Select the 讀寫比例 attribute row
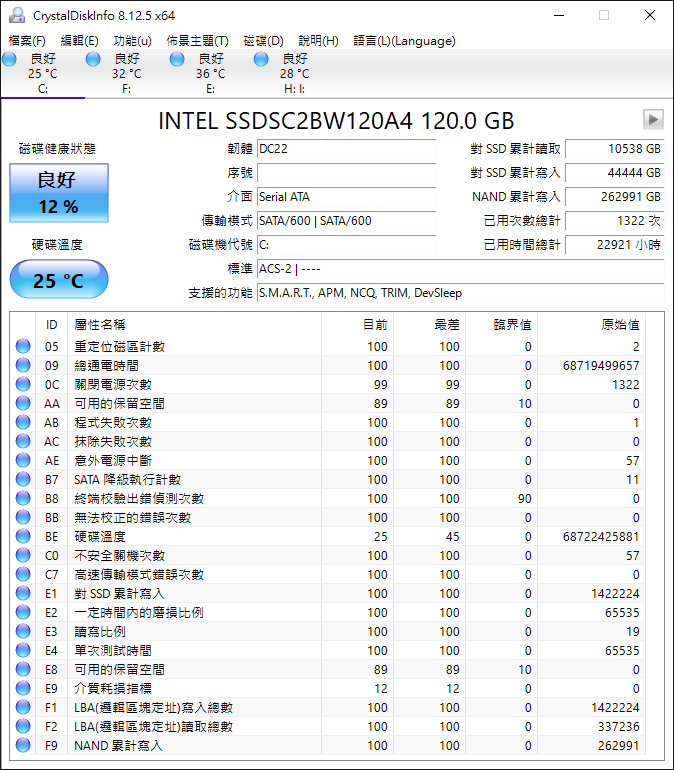This screenshot has height=770, width=674. pyautogui.click(x=328, y=632)
